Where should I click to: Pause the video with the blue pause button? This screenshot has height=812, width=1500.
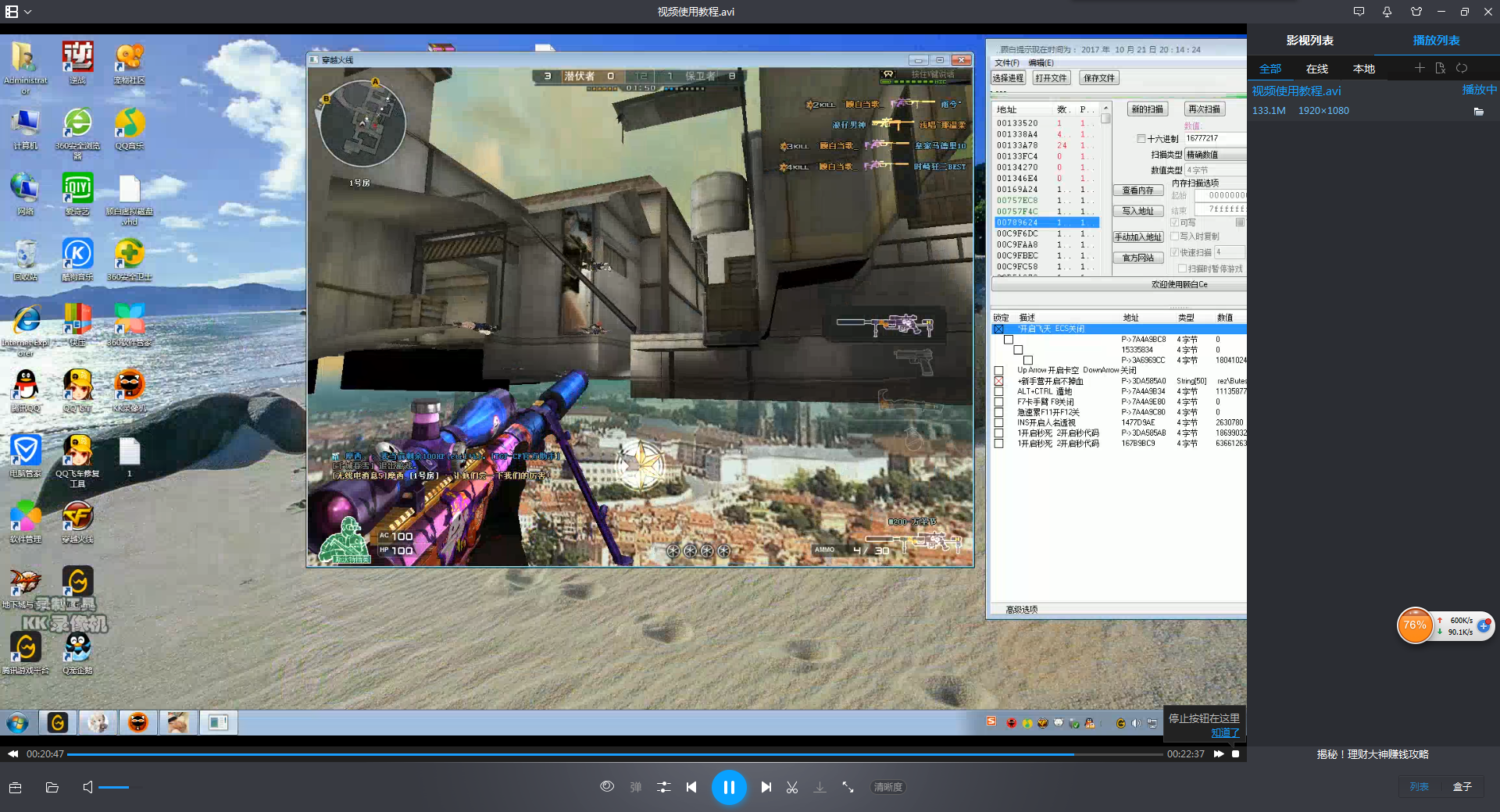point(728,787)
